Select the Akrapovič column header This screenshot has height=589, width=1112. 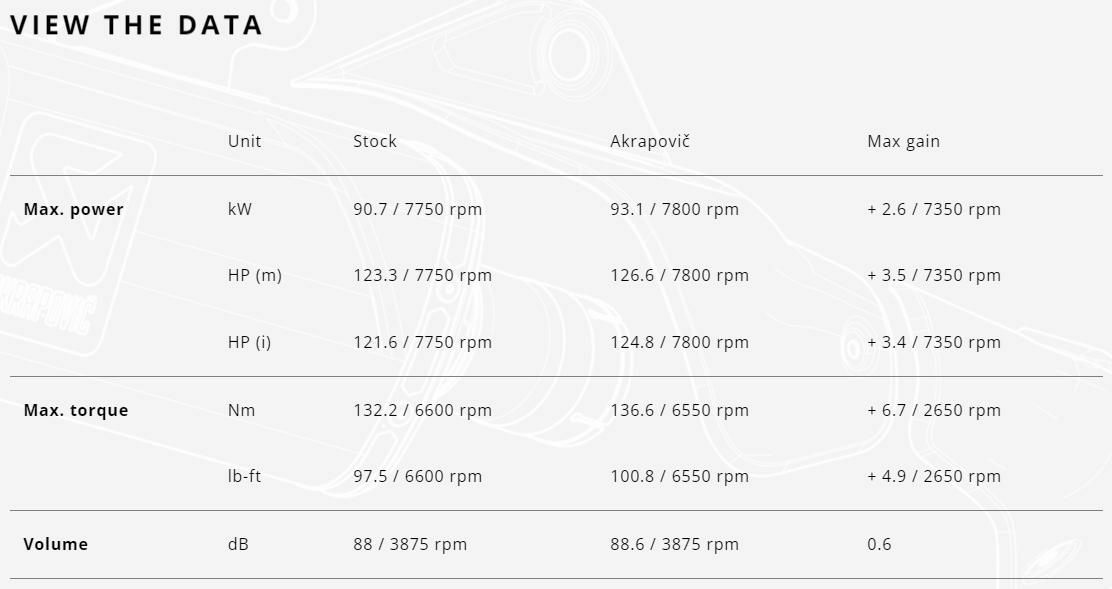pos(650,141)
